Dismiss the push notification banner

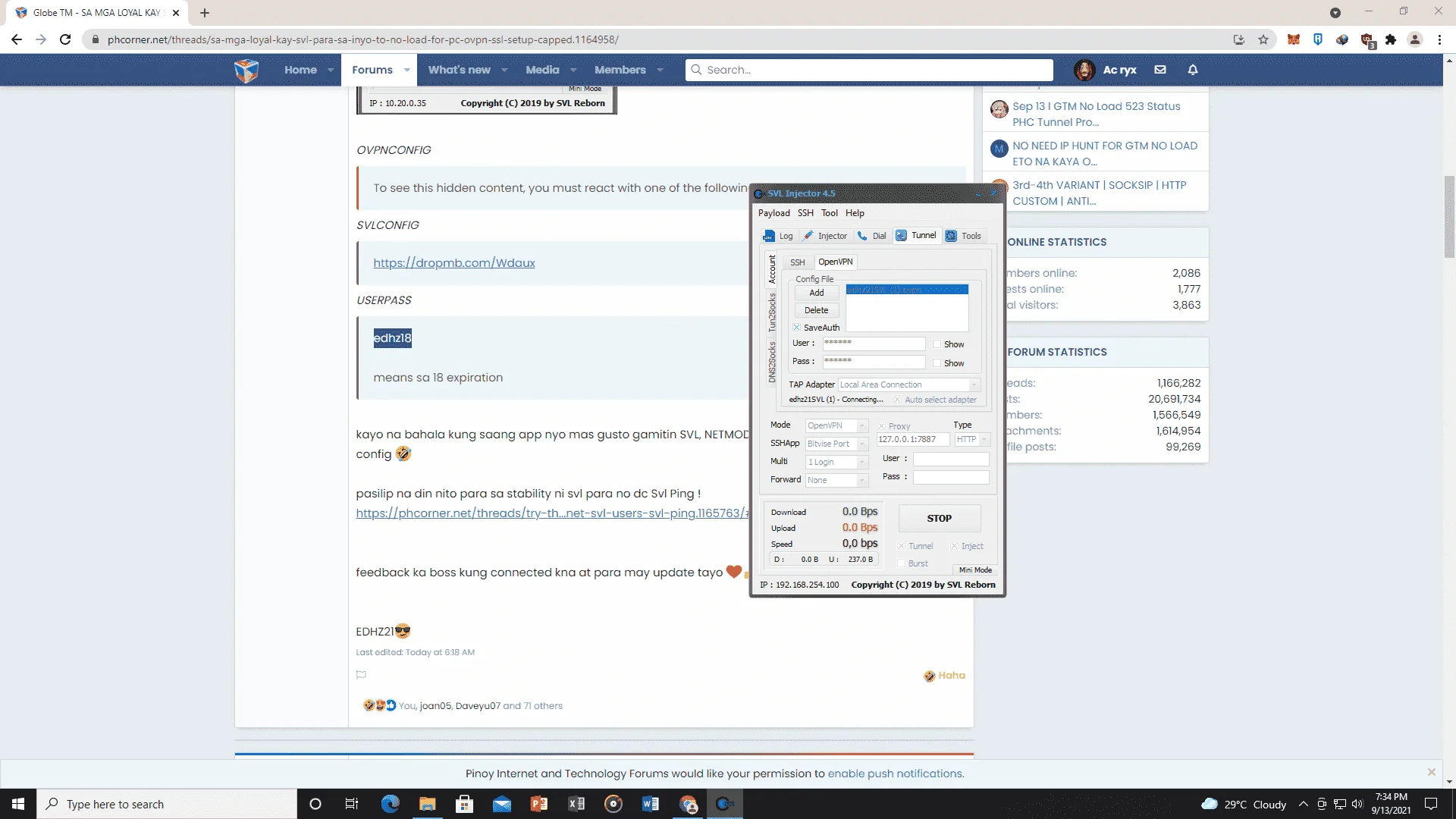pyautogui.click(x=1431, y=772)
